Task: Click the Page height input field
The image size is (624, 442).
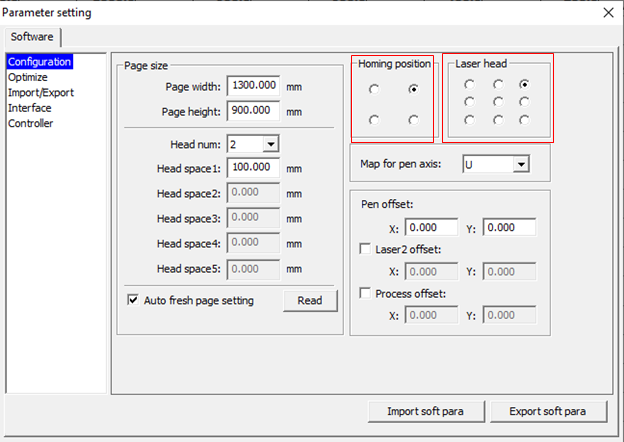Action: 253,110
